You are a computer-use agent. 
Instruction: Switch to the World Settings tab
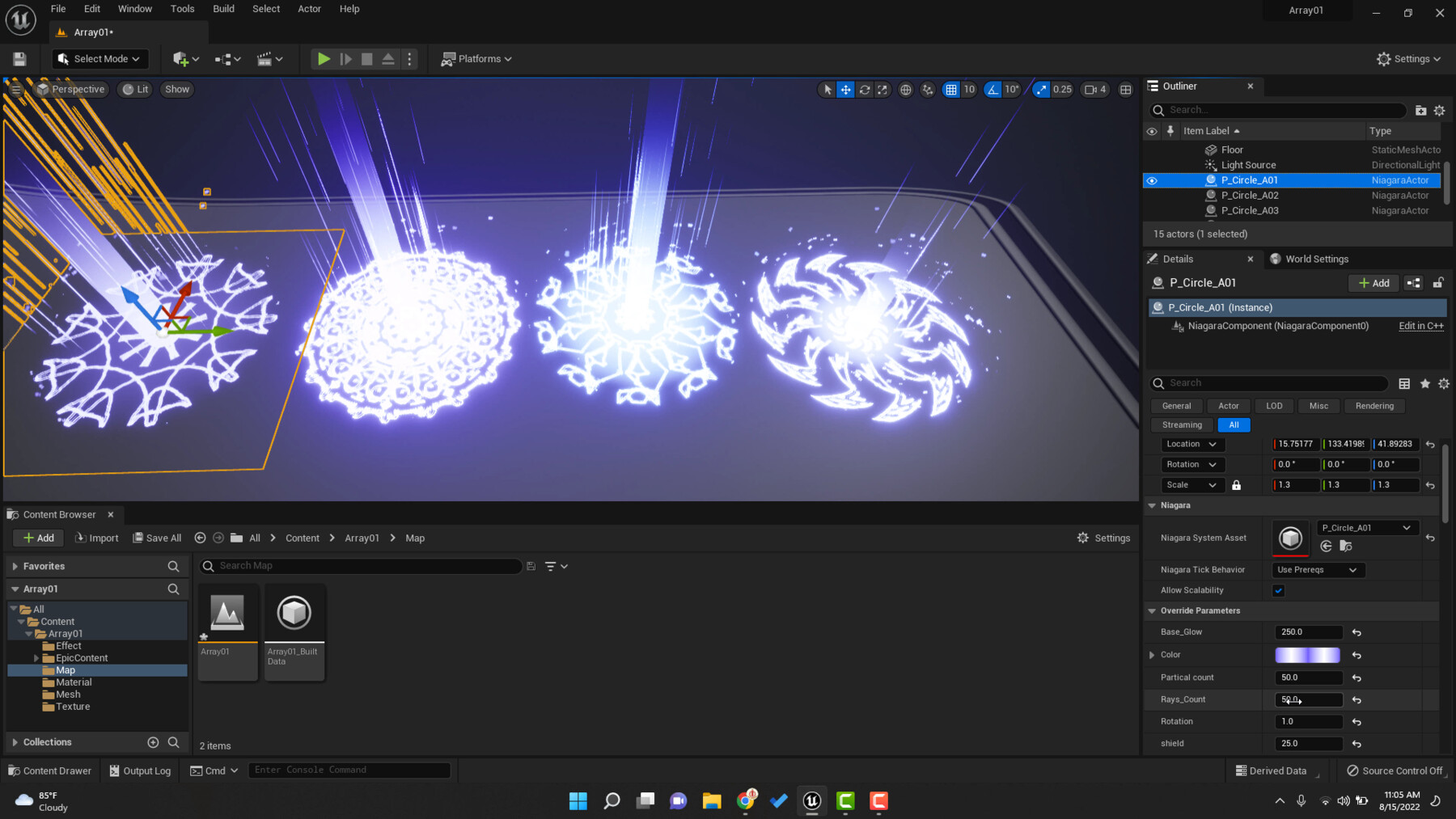click(x=1317, y=259)
